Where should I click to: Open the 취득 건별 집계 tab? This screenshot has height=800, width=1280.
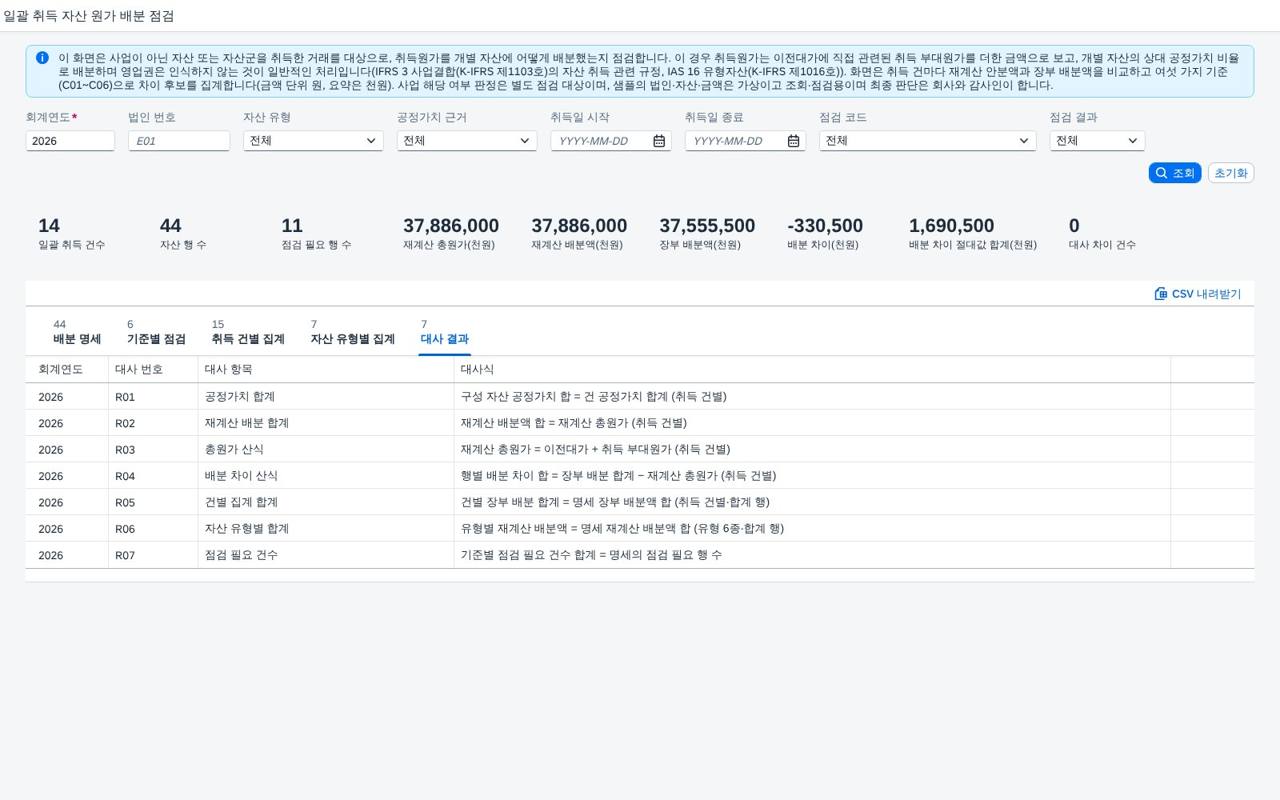click(x=248, y=332)
